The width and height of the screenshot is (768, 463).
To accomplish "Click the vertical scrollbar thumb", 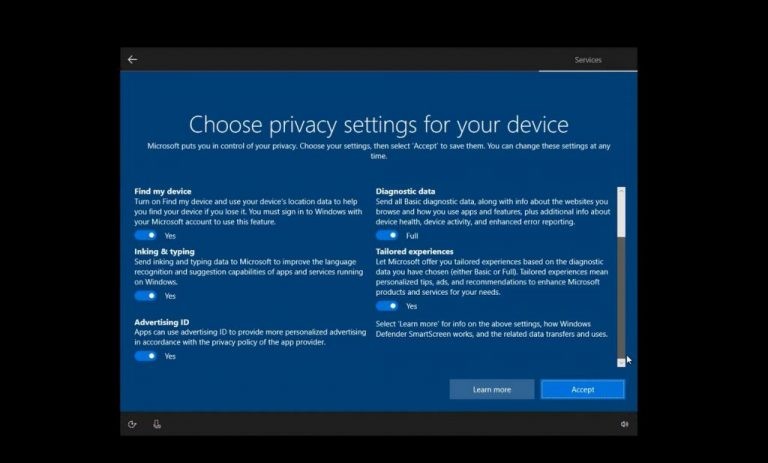I will click(x=621, y=216).
